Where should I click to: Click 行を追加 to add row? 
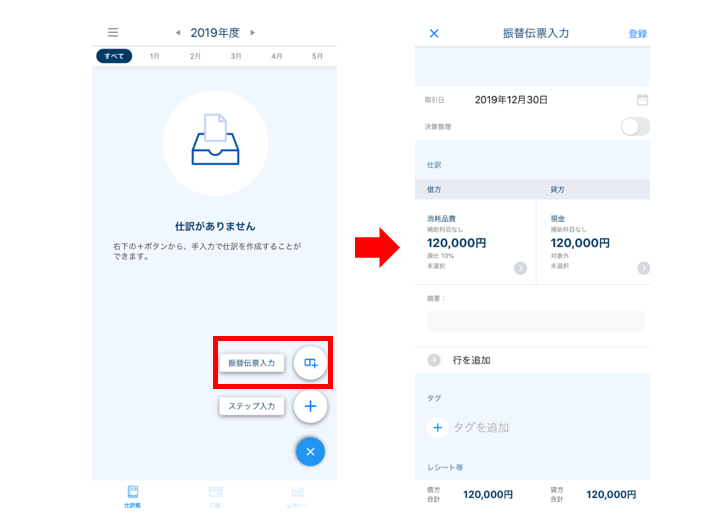(x=470, y=360)
